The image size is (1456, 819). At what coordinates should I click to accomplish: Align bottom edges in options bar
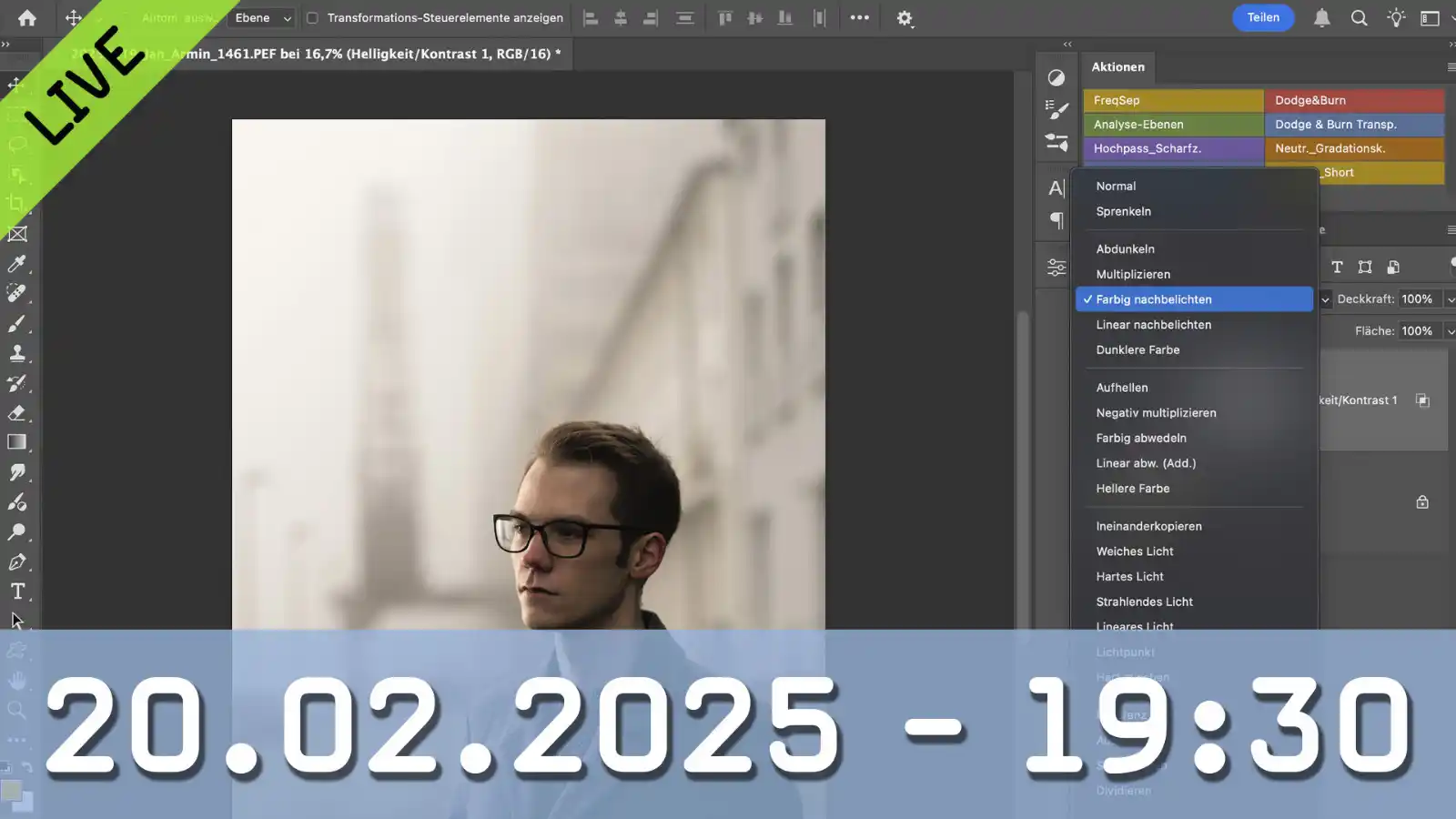[784, 17]
